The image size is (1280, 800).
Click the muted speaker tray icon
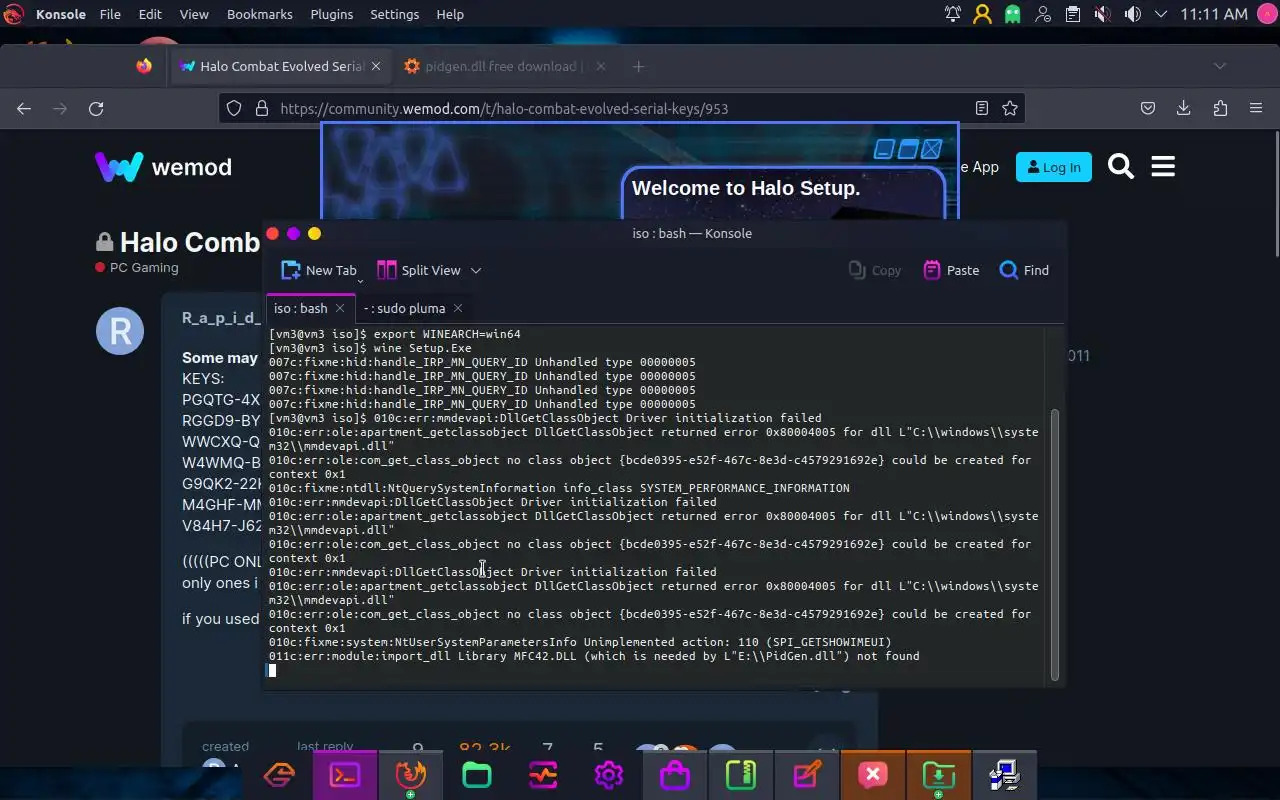pos(1102,14)
